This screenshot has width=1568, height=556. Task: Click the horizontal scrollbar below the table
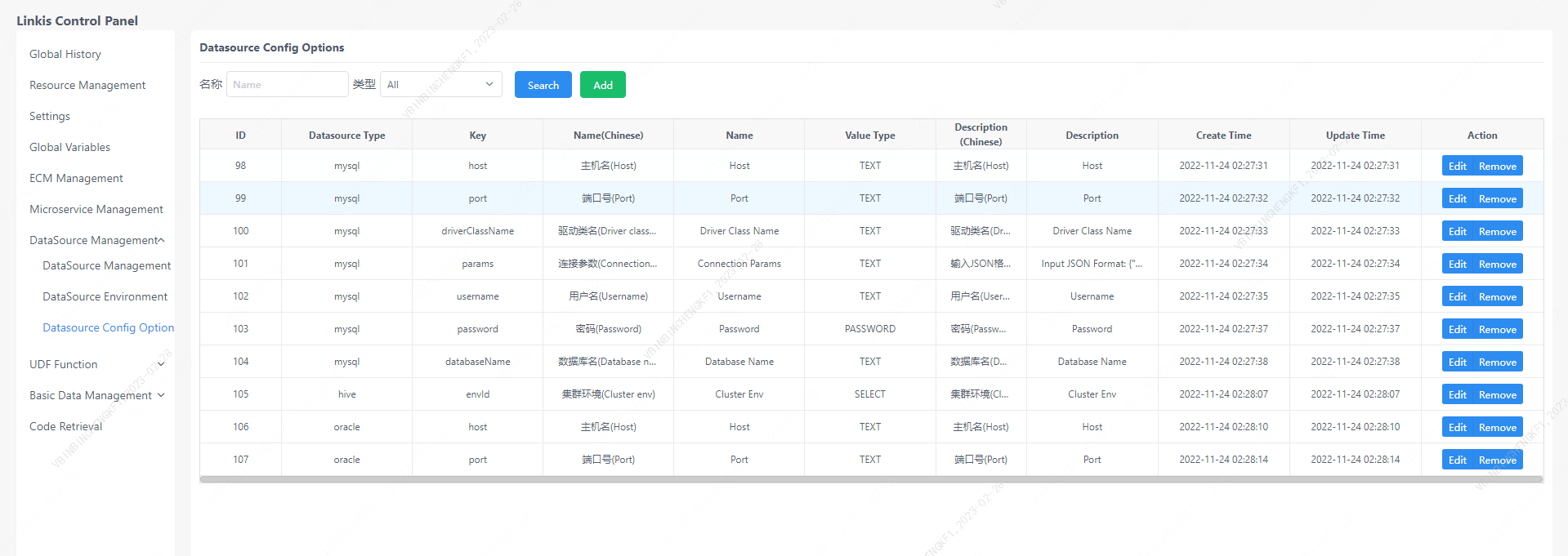click(870, 479)
